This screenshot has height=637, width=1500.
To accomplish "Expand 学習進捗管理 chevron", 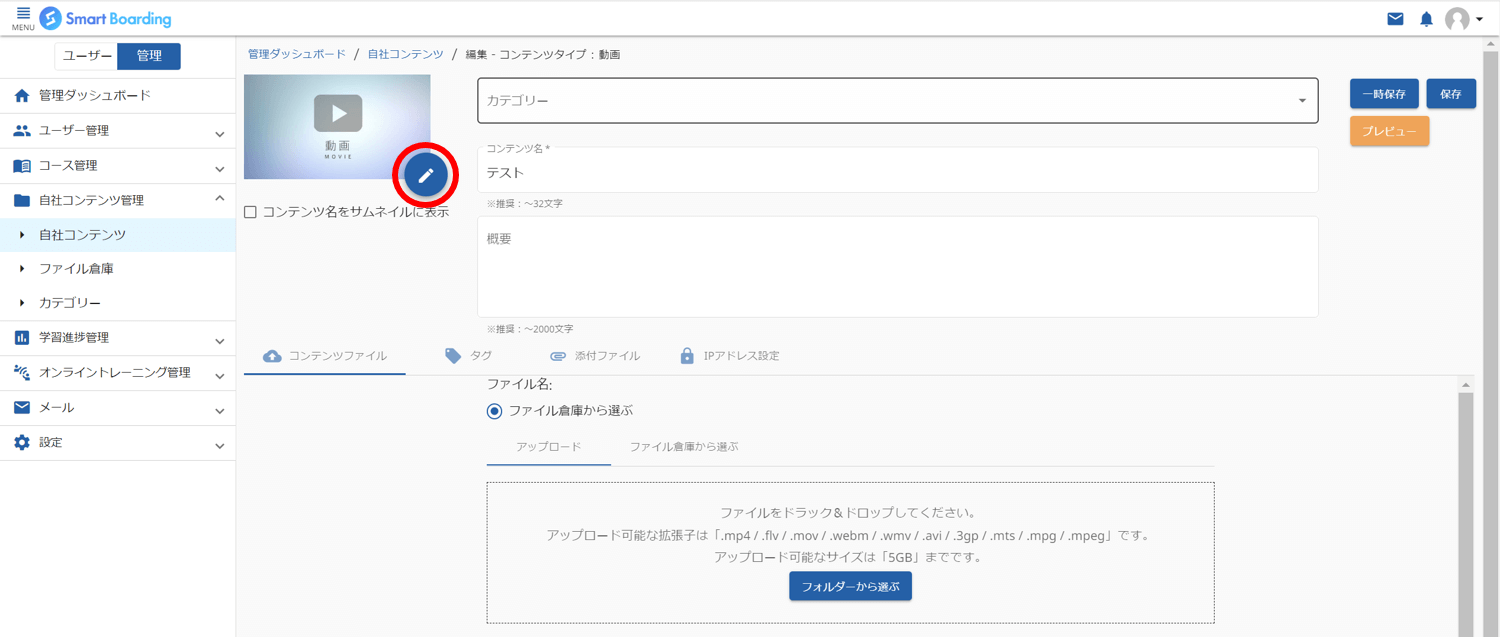I will click(220, 341).
